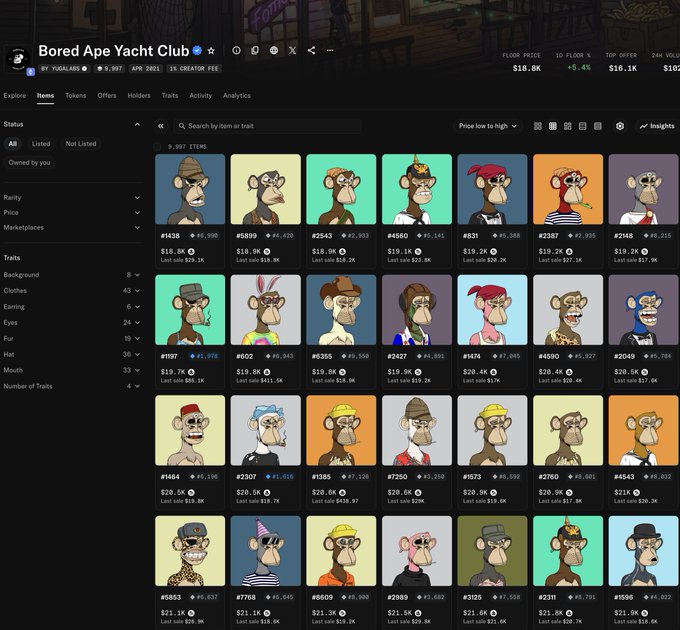Screen dimensions: 680x630
Task: Expand the Marketplaces filter
Action: (72, 228)
